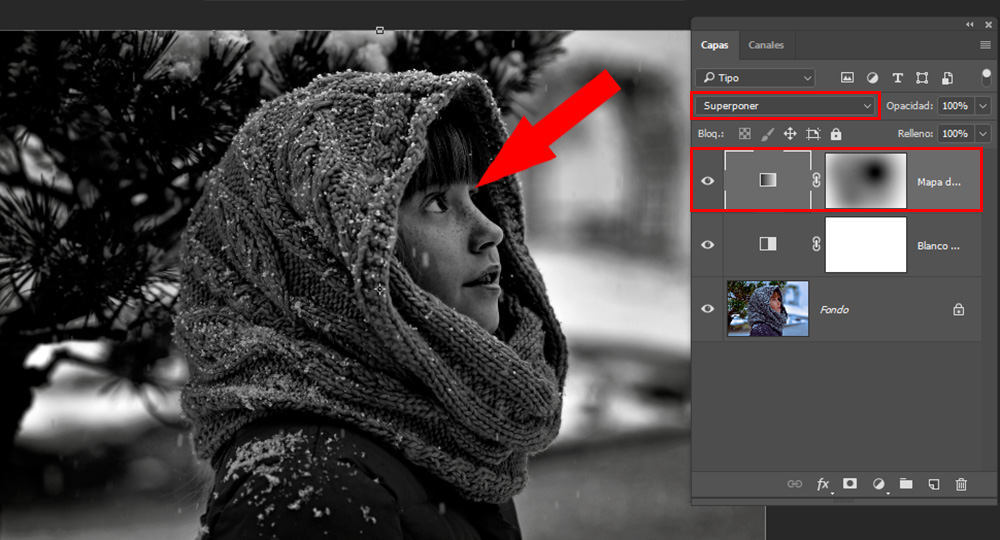Open the layers panel options menu
Screen dimensions: 1000x540
985,45
